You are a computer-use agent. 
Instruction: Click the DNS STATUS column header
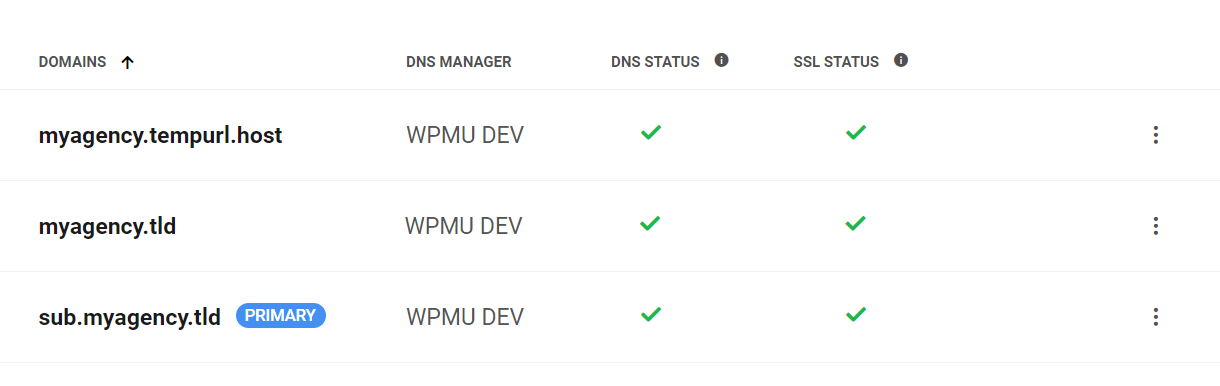pyautogui.click(x=655, y=62)
